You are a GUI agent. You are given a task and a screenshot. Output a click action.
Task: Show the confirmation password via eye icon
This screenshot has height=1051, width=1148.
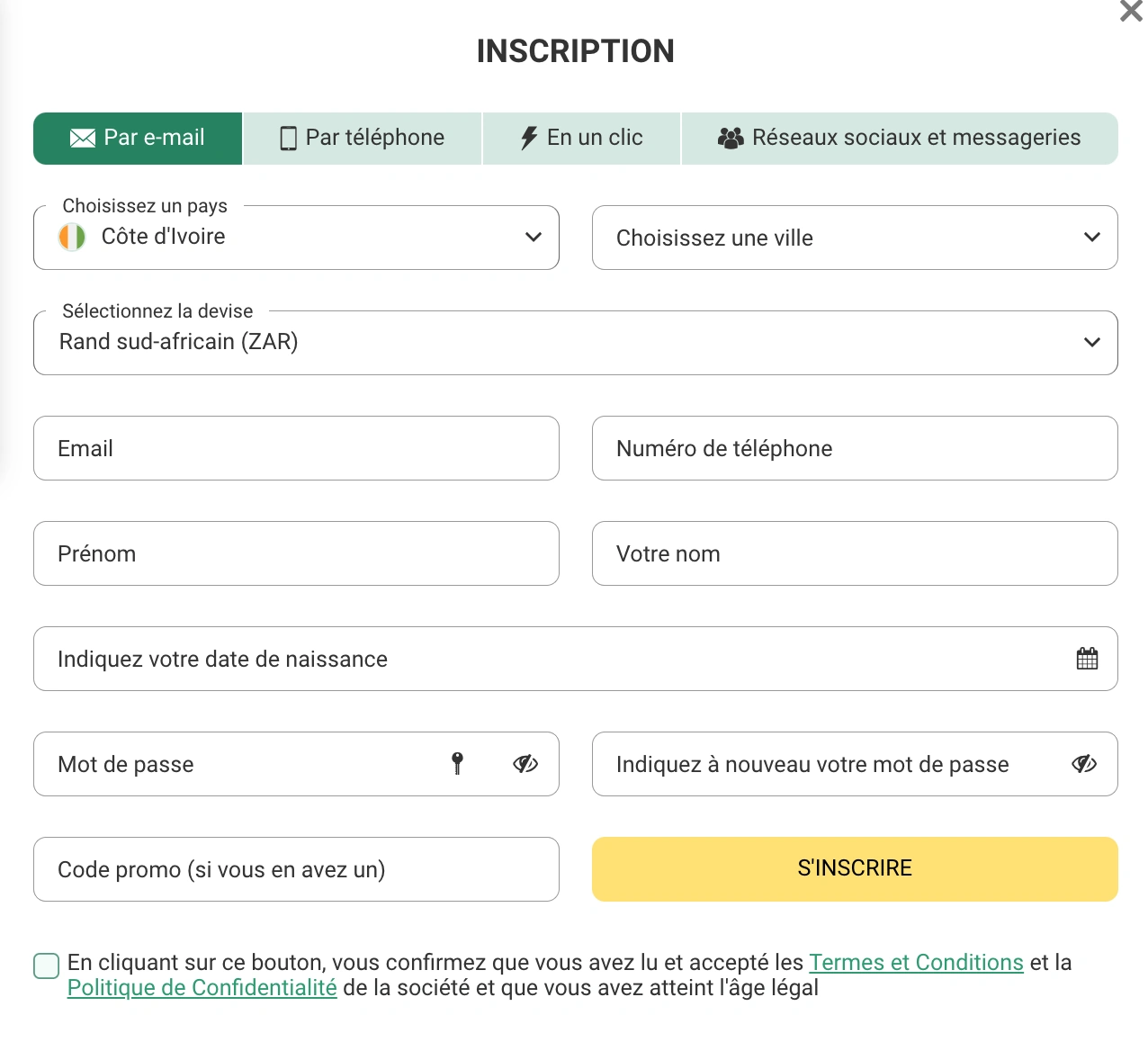(x=1084, y=764)
